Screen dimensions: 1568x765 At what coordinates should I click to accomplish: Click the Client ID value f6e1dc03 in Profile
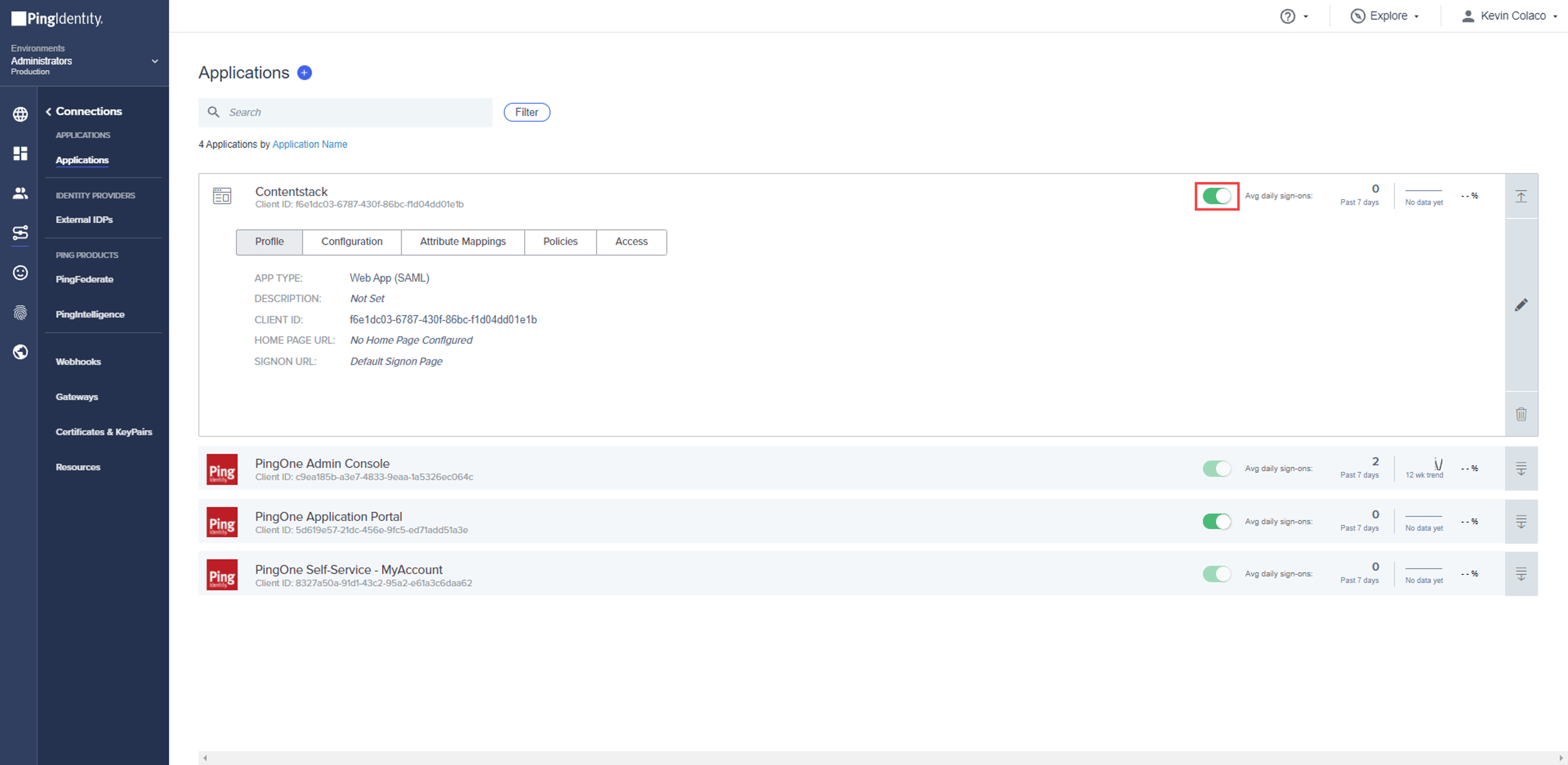pos(443,320)
